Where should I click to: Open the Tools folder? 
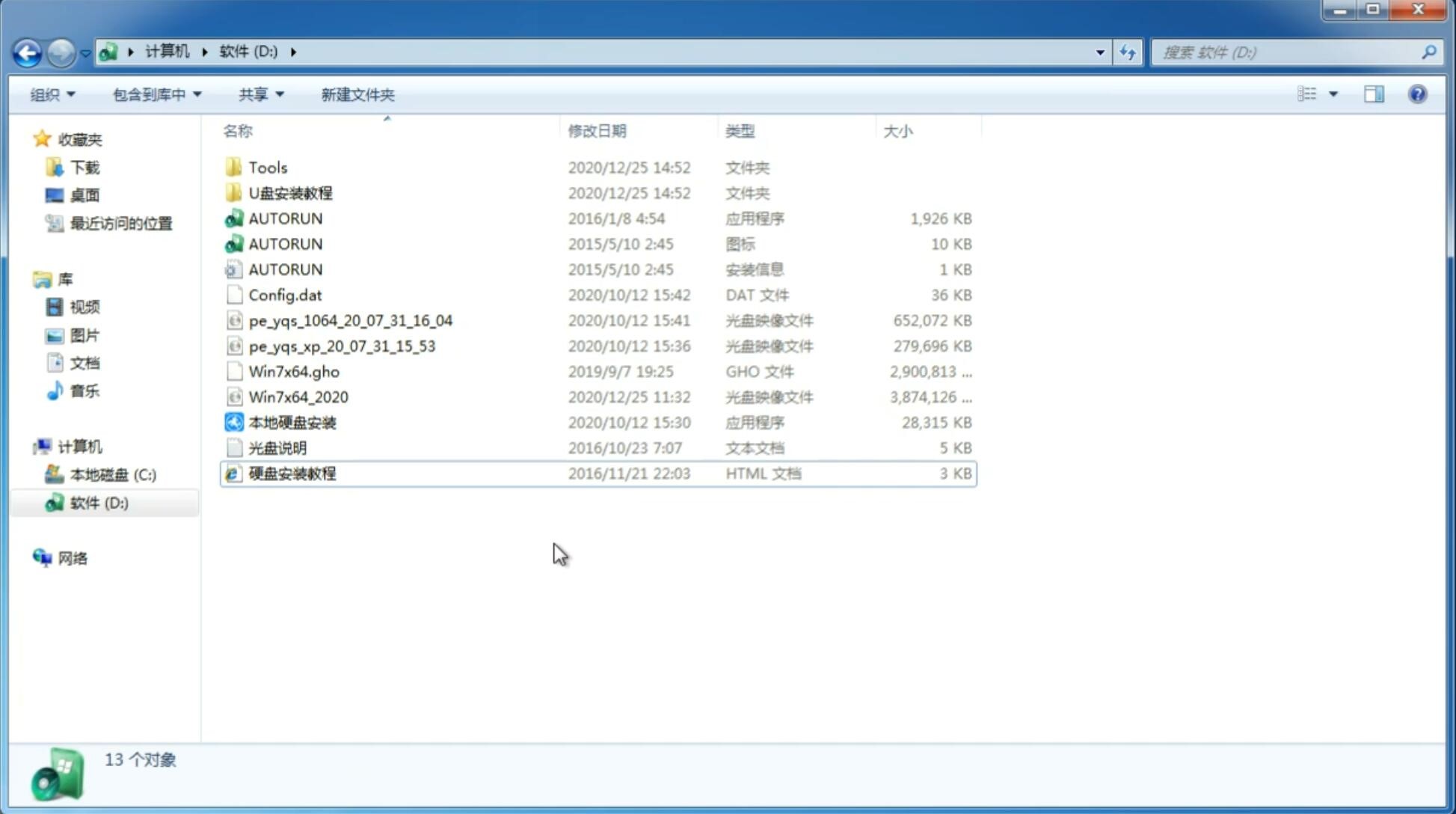point(268,167)
